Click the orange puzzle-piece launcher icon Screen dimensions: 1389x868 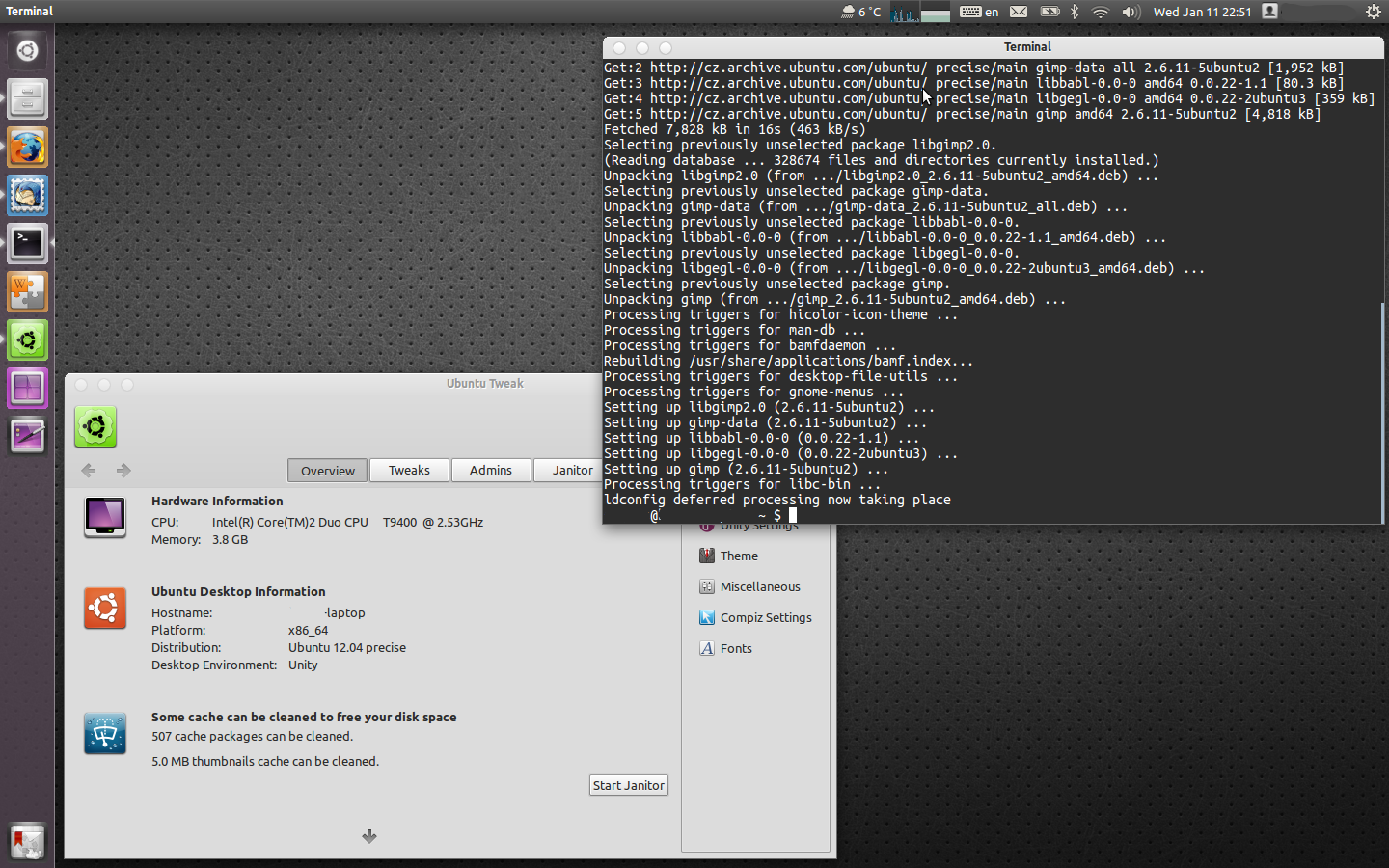[x=27, y=292]
